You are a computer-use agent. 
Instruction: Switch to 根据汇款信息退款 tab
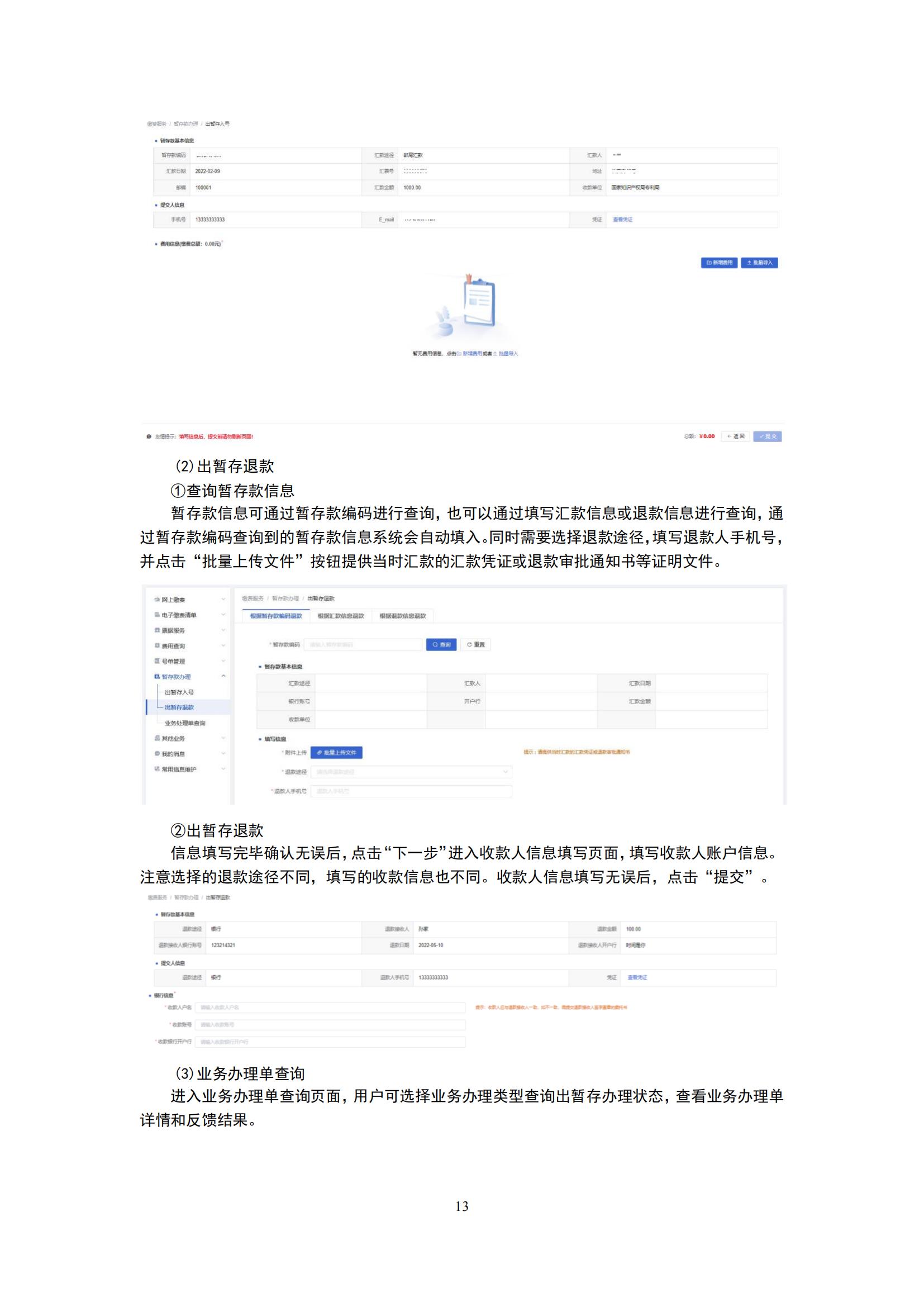(341, 616)
